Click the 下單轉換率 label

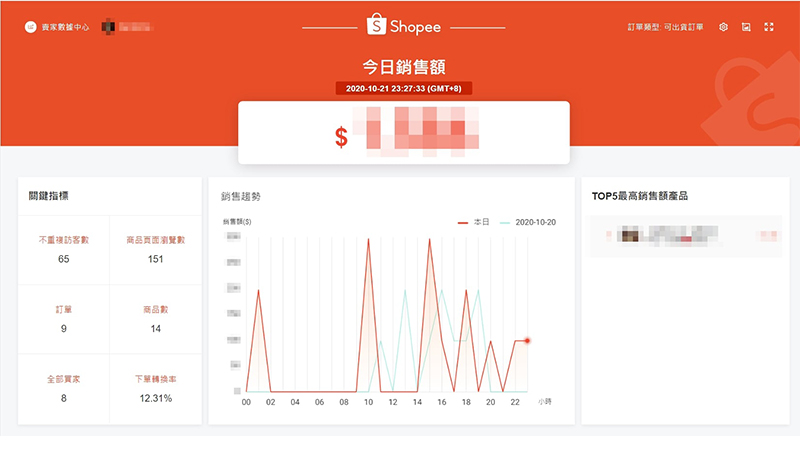(156, 379)
